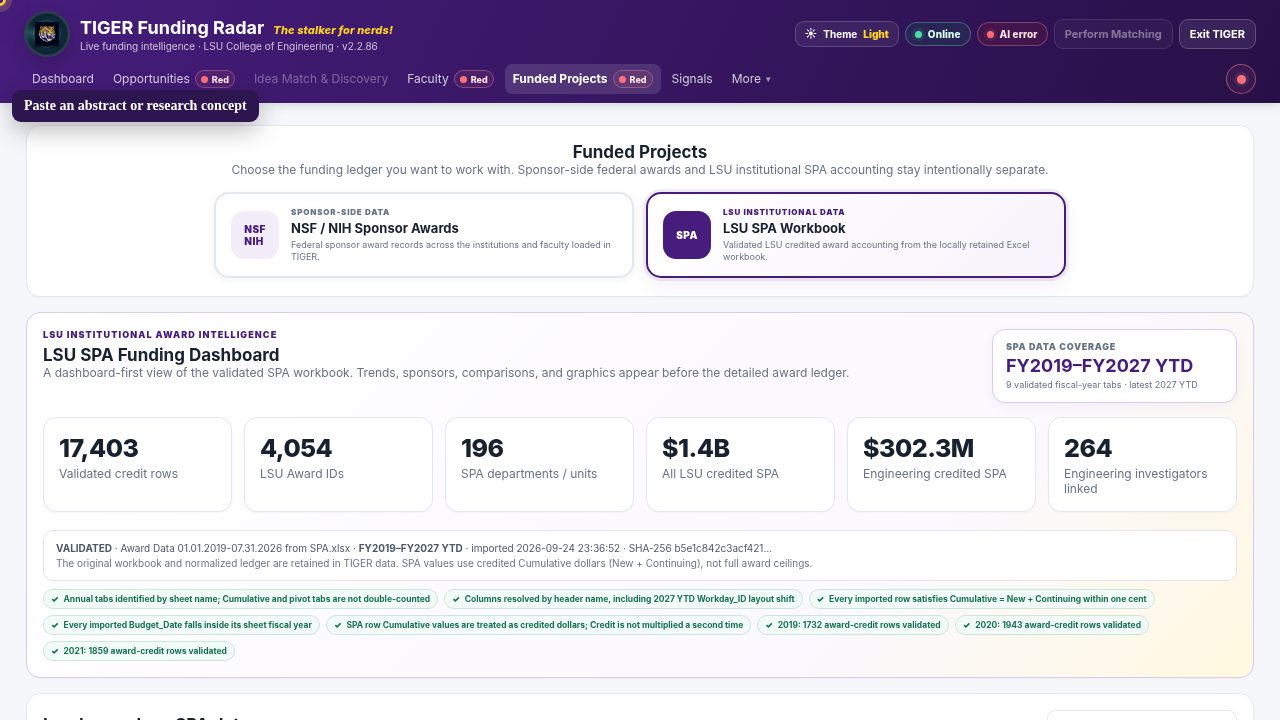Viewport: 1280px width, 720px height.
Task: Click the 'Columns resolved by header name' chip
Action: pyautogui.click(x=623, y=599)
